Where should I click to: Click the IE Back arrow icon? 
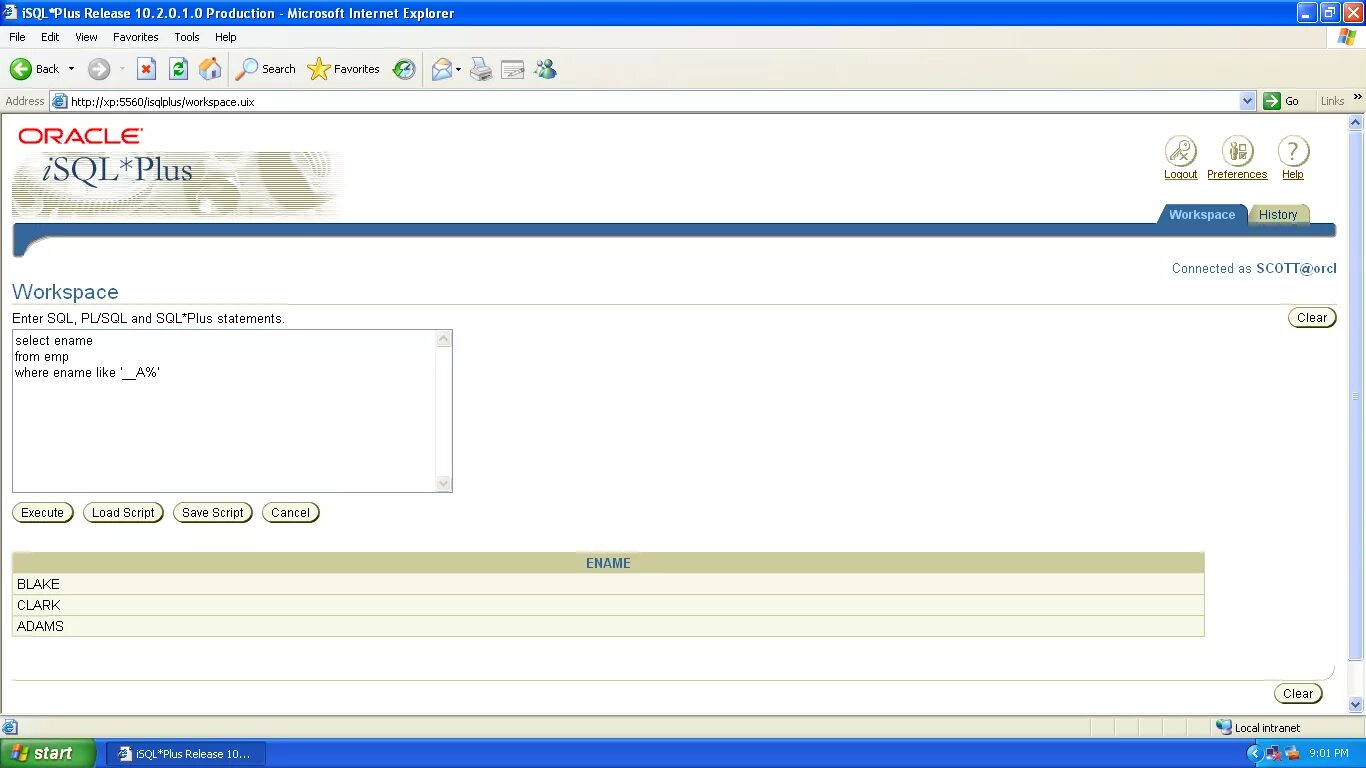(x=21, y=69)
